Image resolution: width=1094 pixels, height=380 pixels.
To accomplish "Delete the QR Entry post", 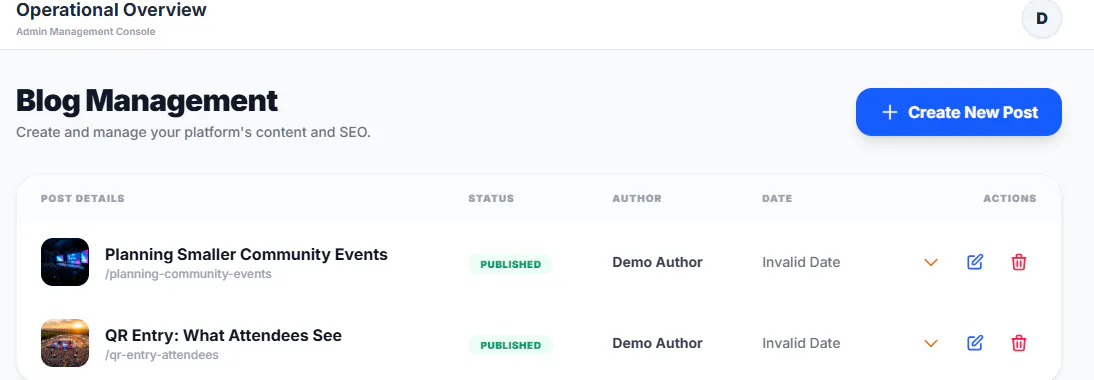I will pos(1019,343).
